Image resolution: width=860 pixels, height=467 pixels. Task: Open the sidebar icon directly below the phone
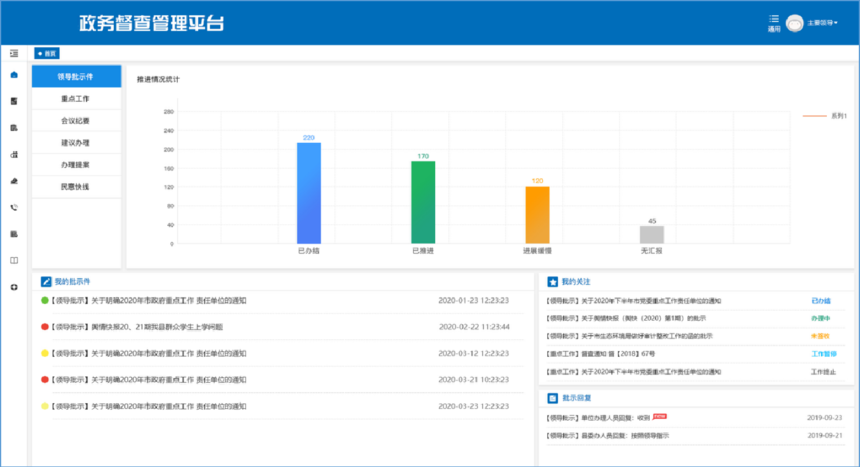tap(14, 234)
